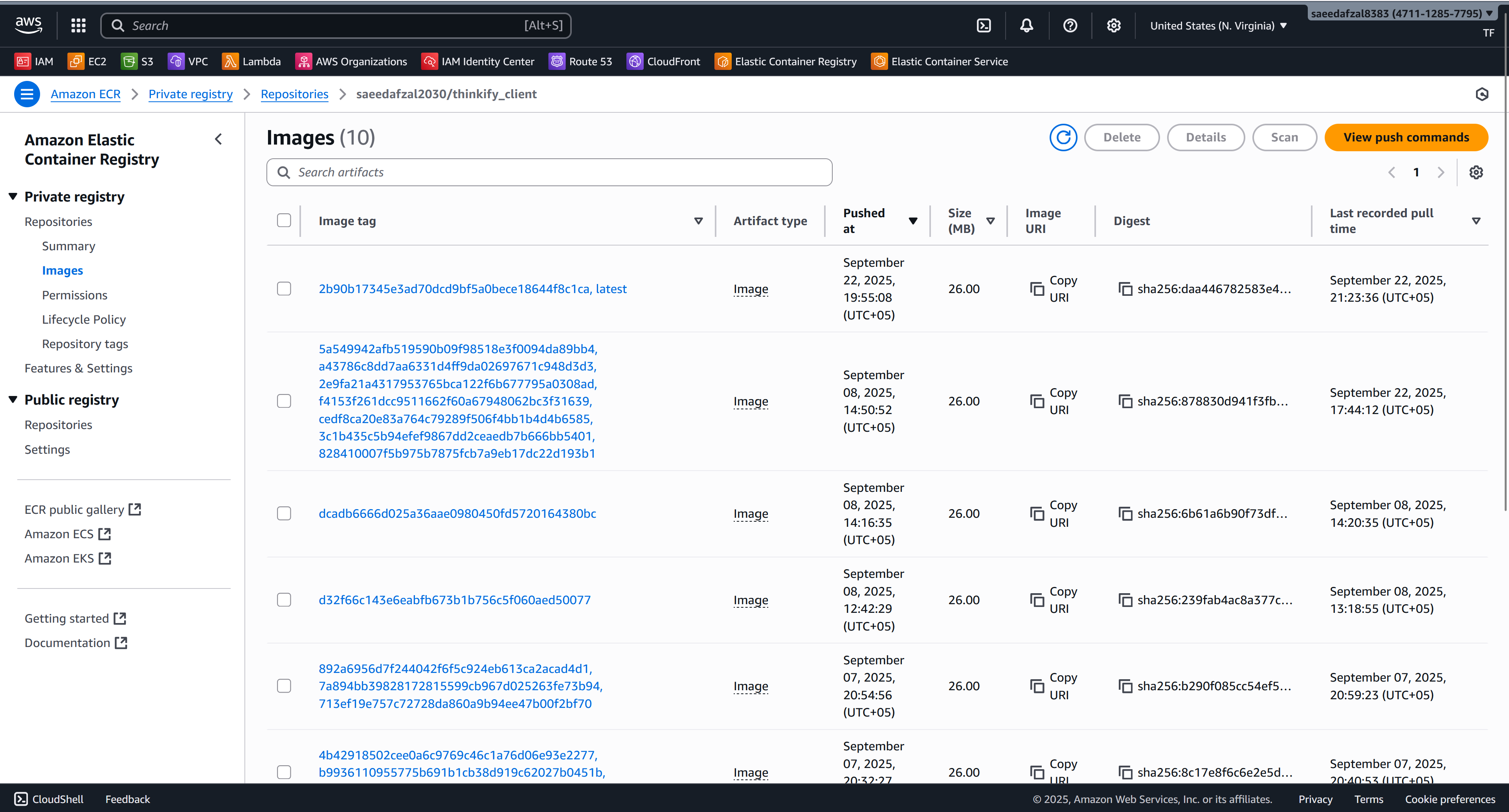Open the Repositories breadcrumb link

pyautogui.click(x=295, y=93)
